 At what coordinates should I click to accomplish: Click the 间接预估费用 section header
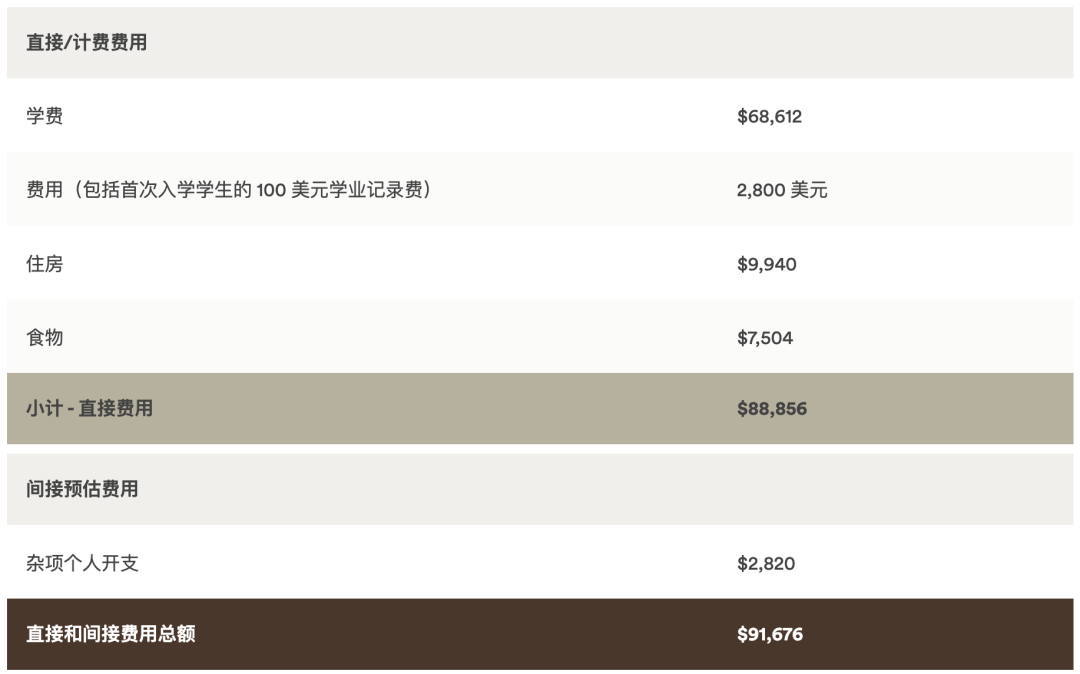point(82,489)
